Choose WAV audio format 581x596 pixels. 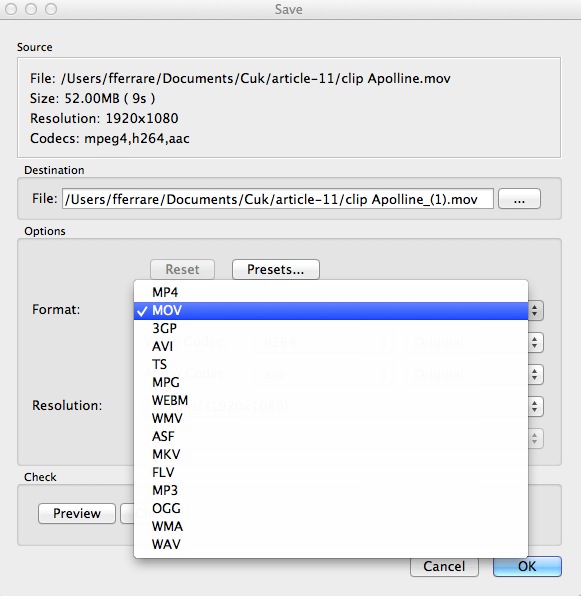pos(331,544)
